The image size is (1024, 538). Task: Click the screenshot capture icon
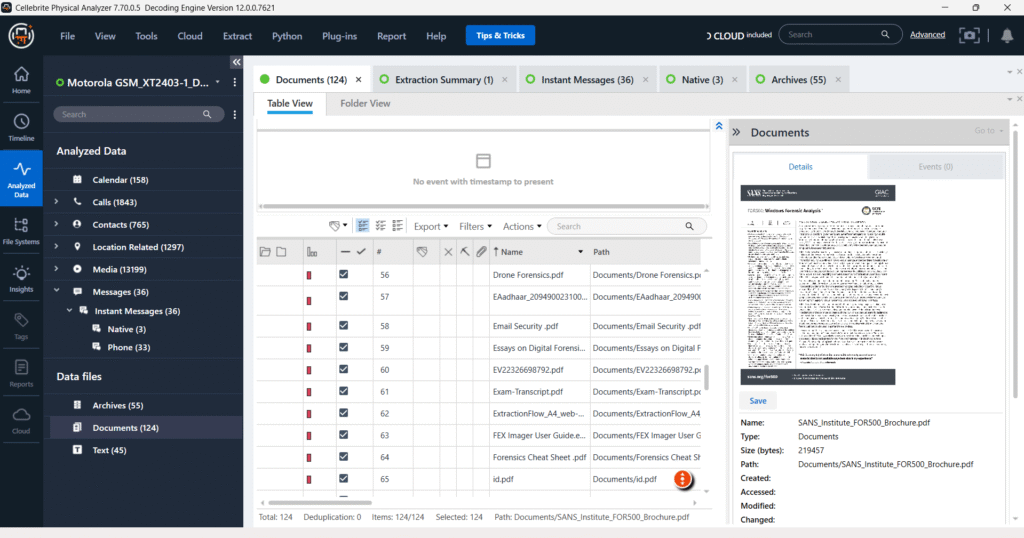point(969,35)
